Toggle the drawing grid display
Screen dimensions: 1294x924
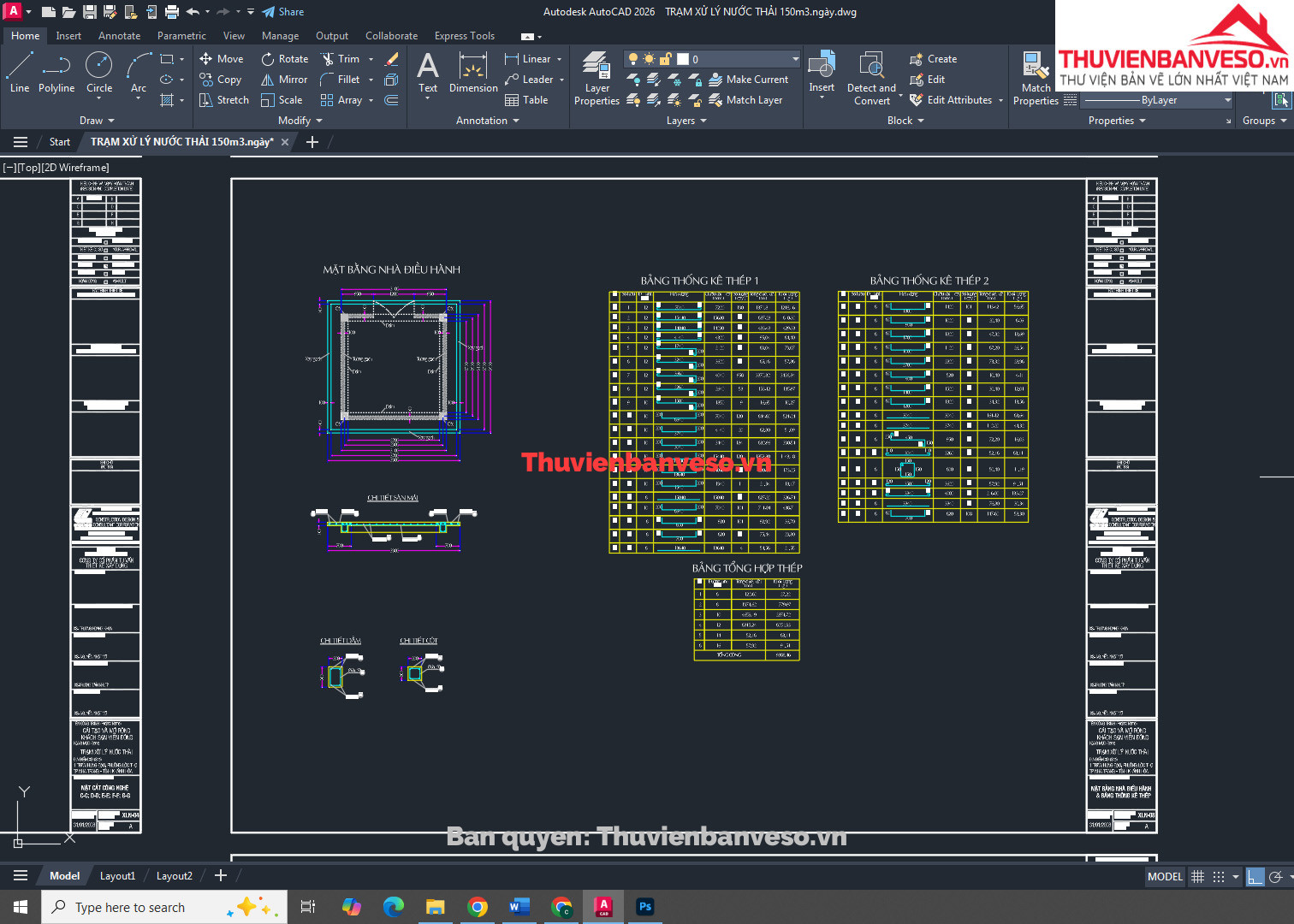1197,876
